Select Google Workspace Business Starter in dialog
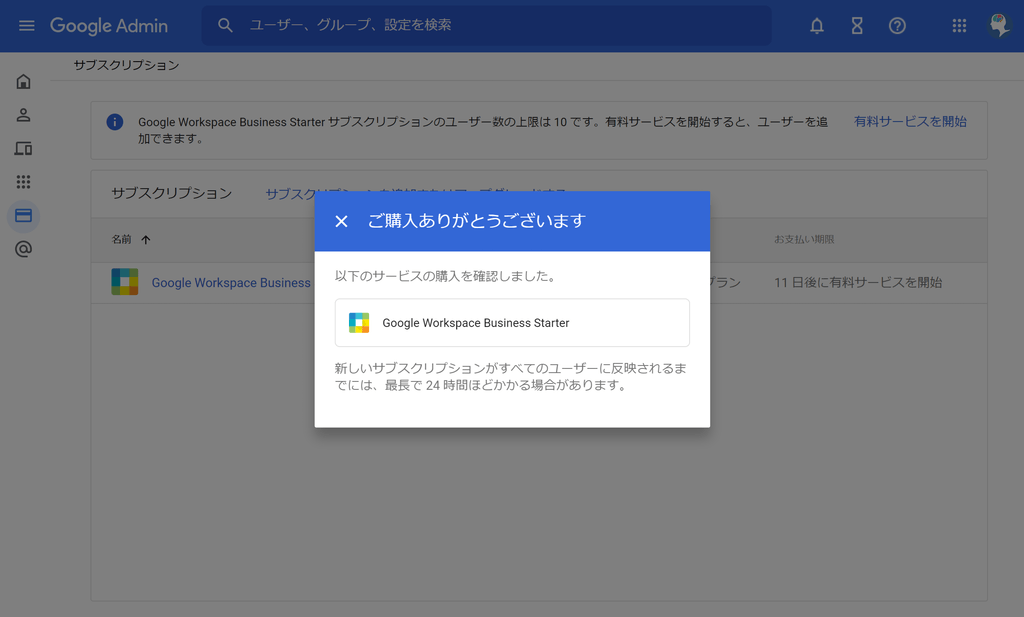 click(512, 323)
